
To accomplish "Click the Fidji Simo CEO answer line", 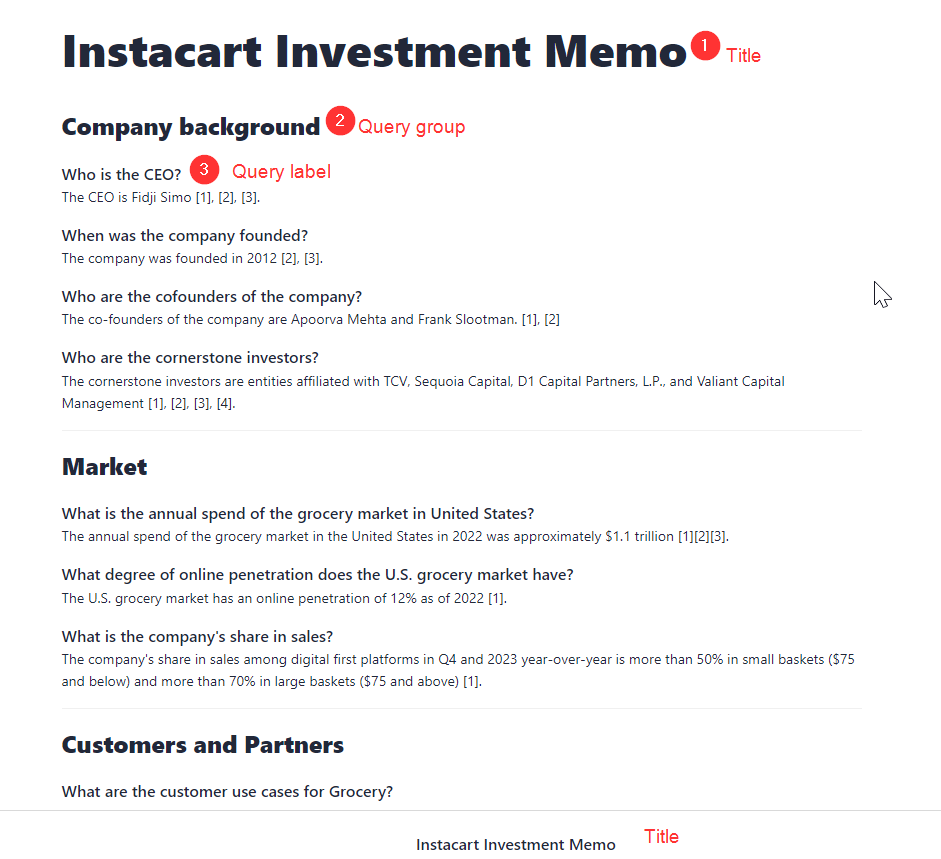I will pos(160,198).
